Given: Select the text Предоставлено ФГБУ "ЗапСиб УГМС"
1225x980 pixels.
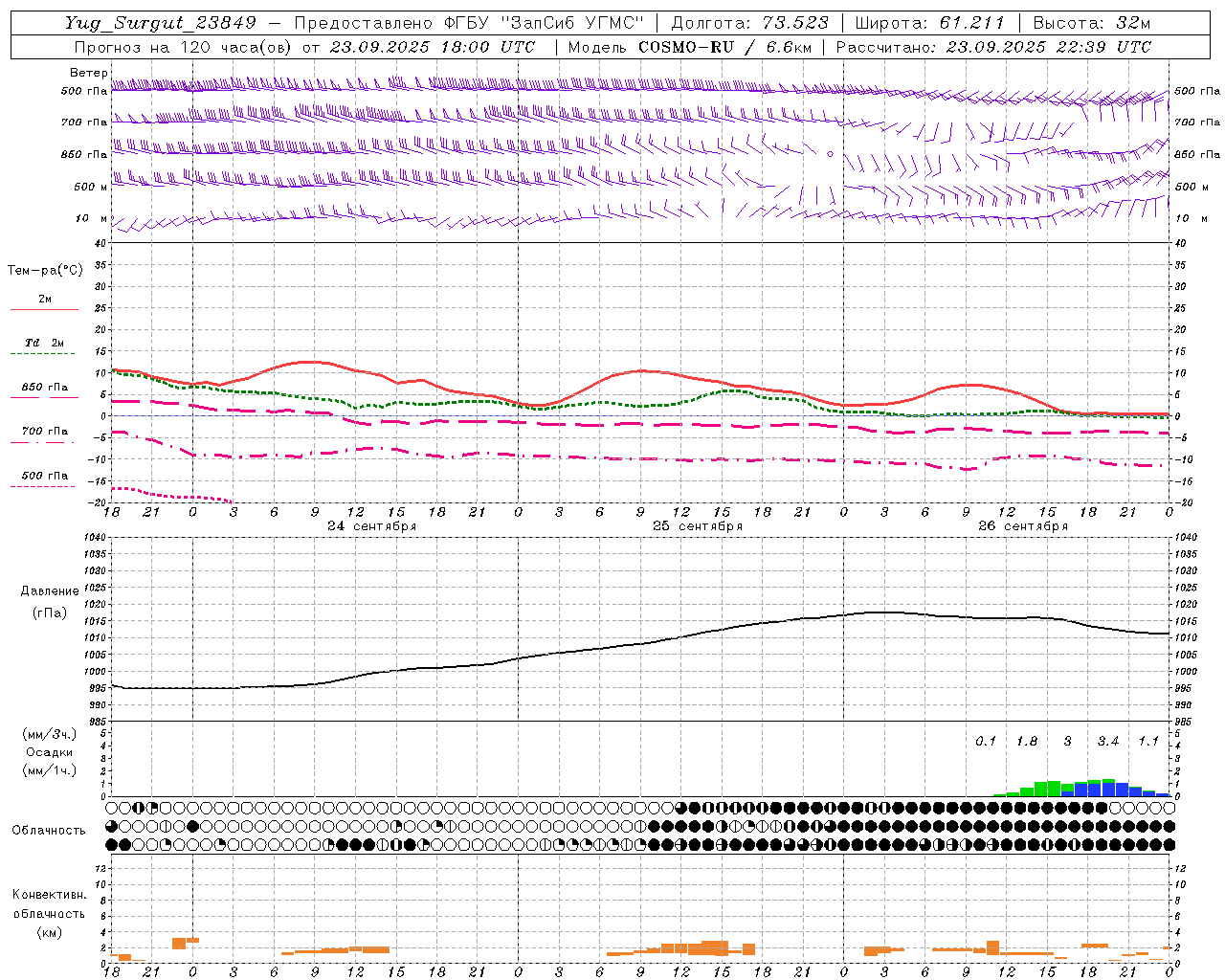Looking at the screenshot, I should coord(469,23).
